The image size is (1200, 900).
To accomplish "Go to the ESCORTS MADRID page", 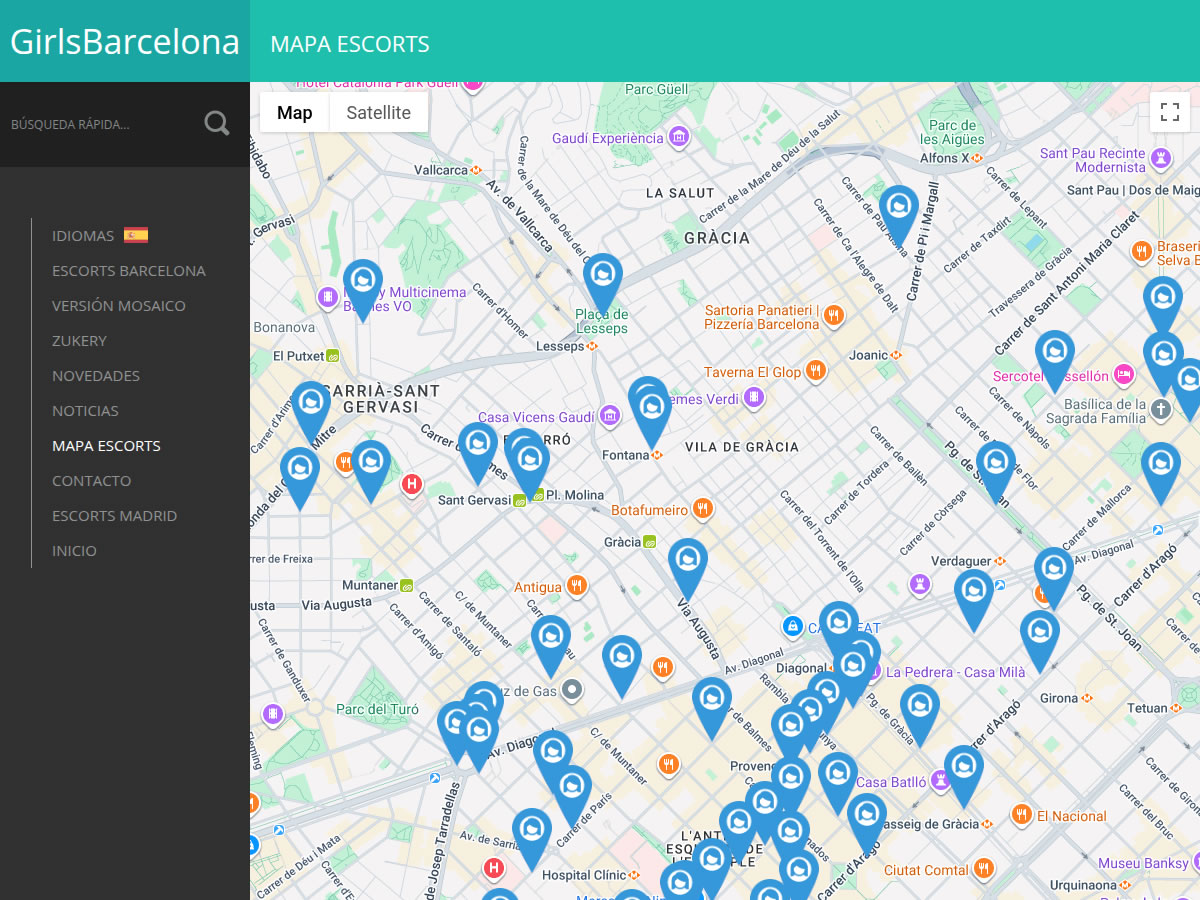I will coord(115,515).
